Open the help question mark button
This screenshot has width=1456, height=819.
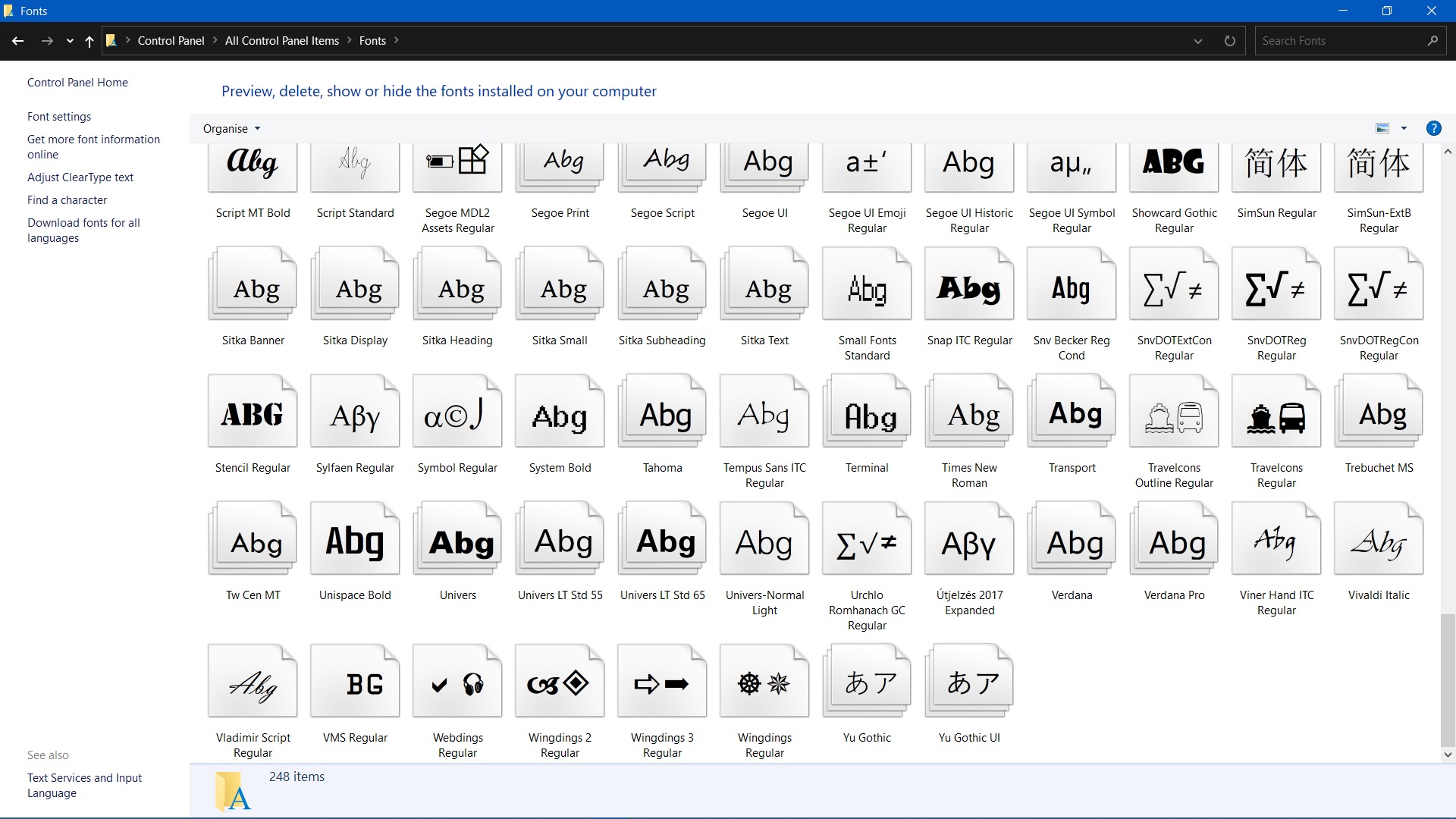1433,128
